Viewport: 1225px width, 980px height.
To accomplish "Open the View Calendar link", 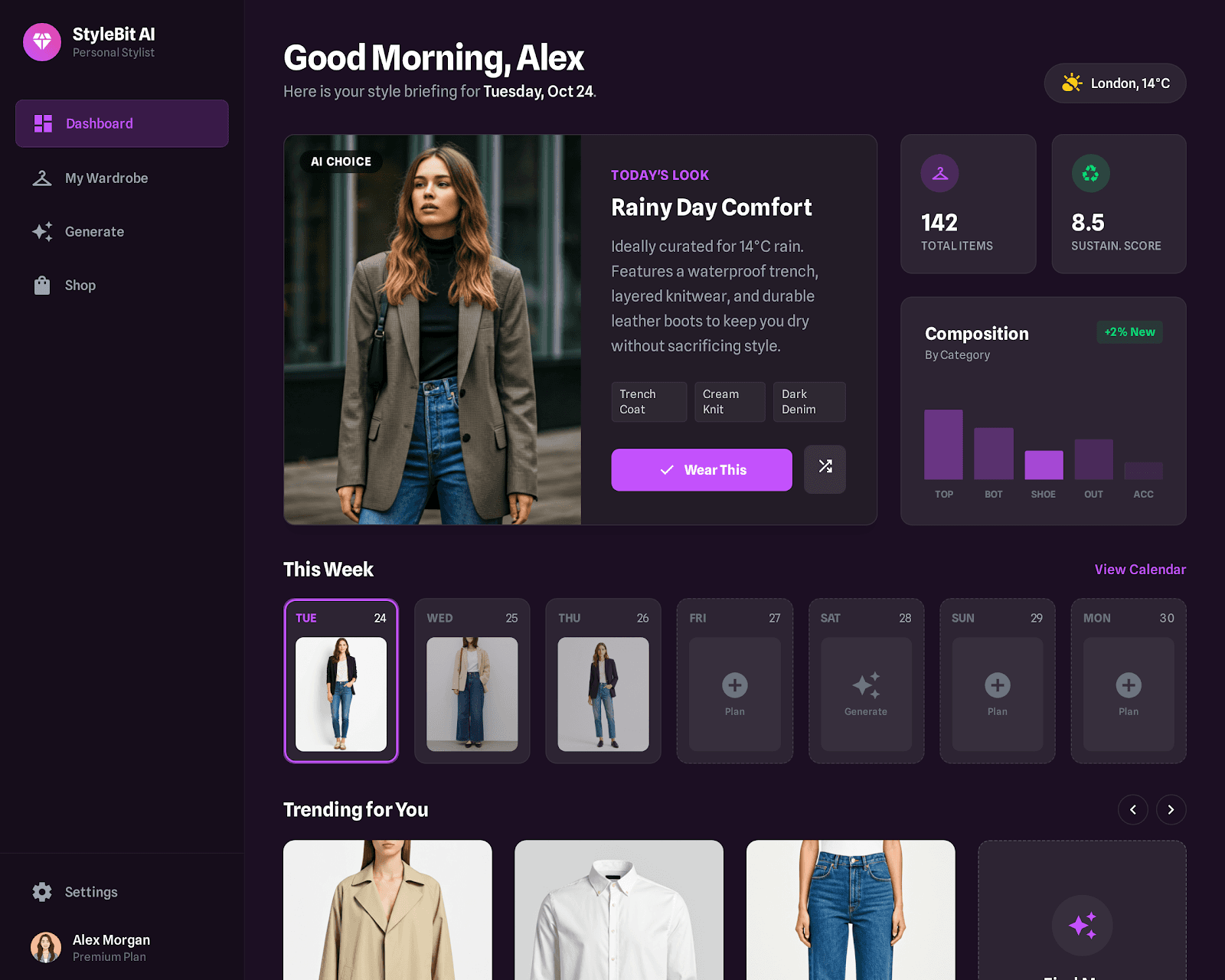I will (1140, 569).
